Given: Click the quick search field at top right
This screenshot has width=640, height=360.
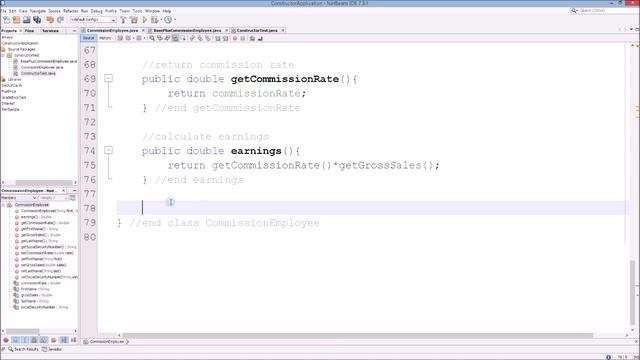Looking at the screenshot, I should pos(604,11).
